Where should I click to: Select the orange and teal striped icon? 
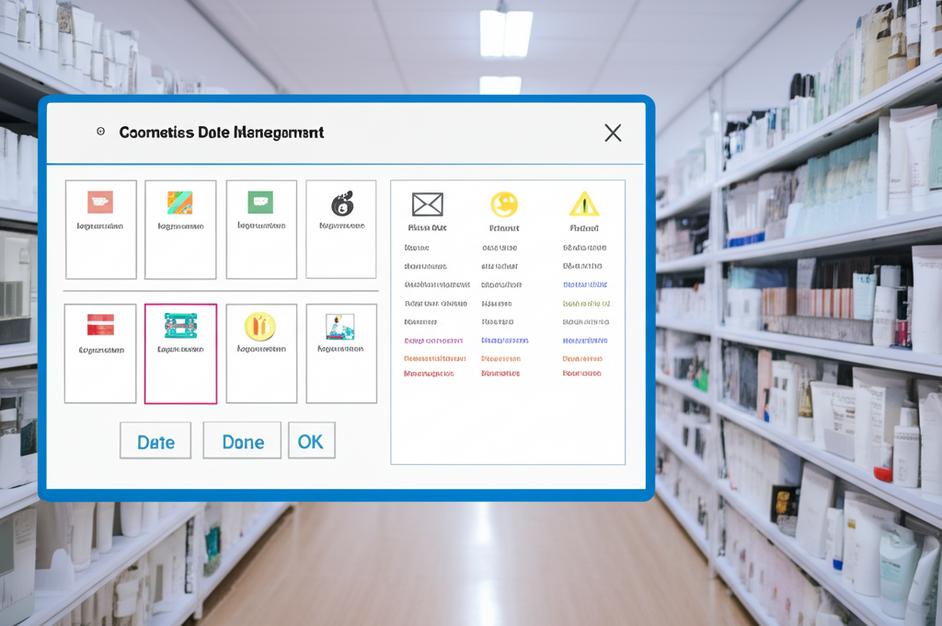180,203
